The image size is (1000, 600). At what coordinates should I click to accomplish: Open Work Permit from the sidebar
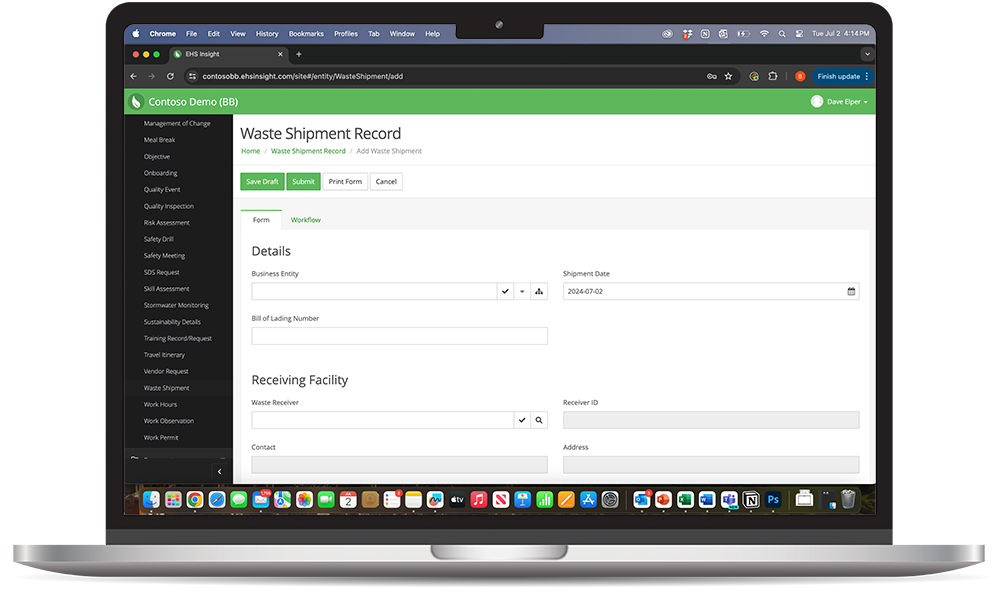pos(161,438)
